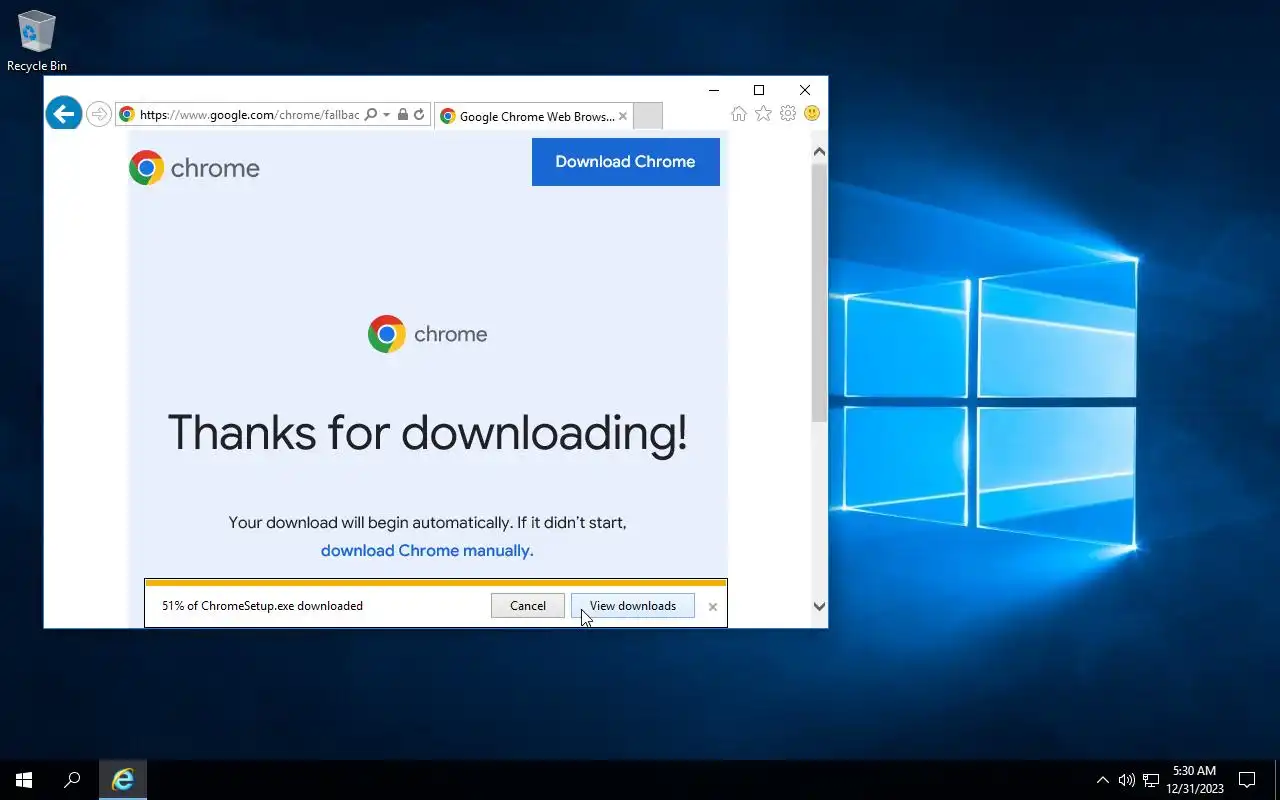Screen dimensions: 1280x800
Task: Click the Thanks for downloading heading
Action: [427, 433]
